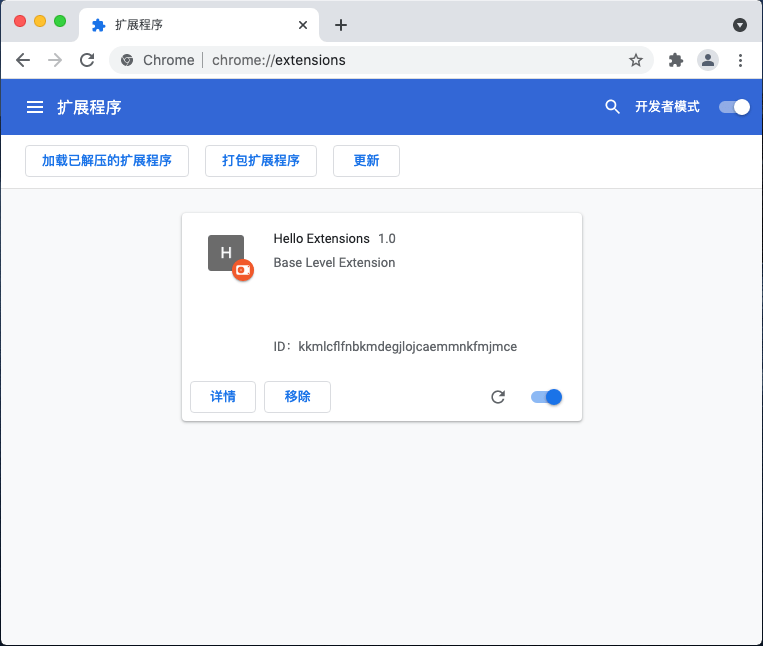Image resolution: width=763 pixels, height=646 pixels.
Task: Minimize the window with yellow button
Action: tap(40, 21)
